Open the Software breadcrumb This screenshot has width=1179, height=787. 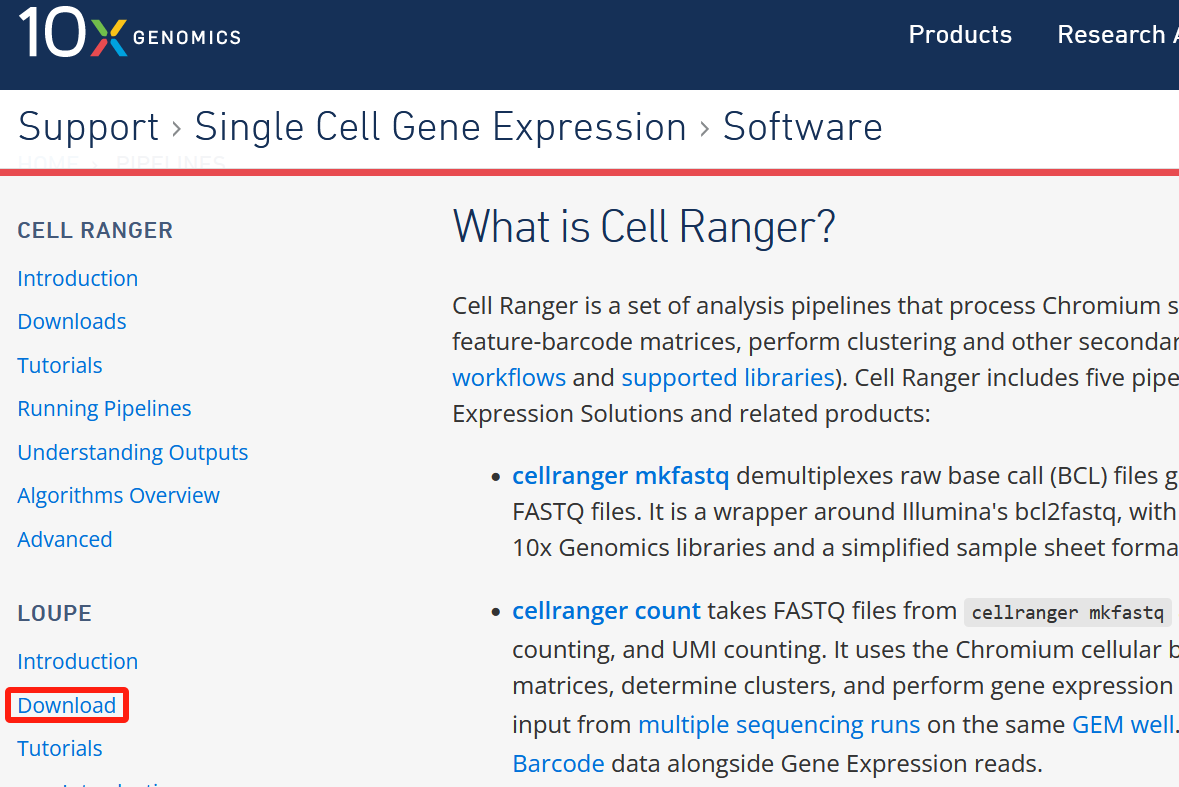802,127
